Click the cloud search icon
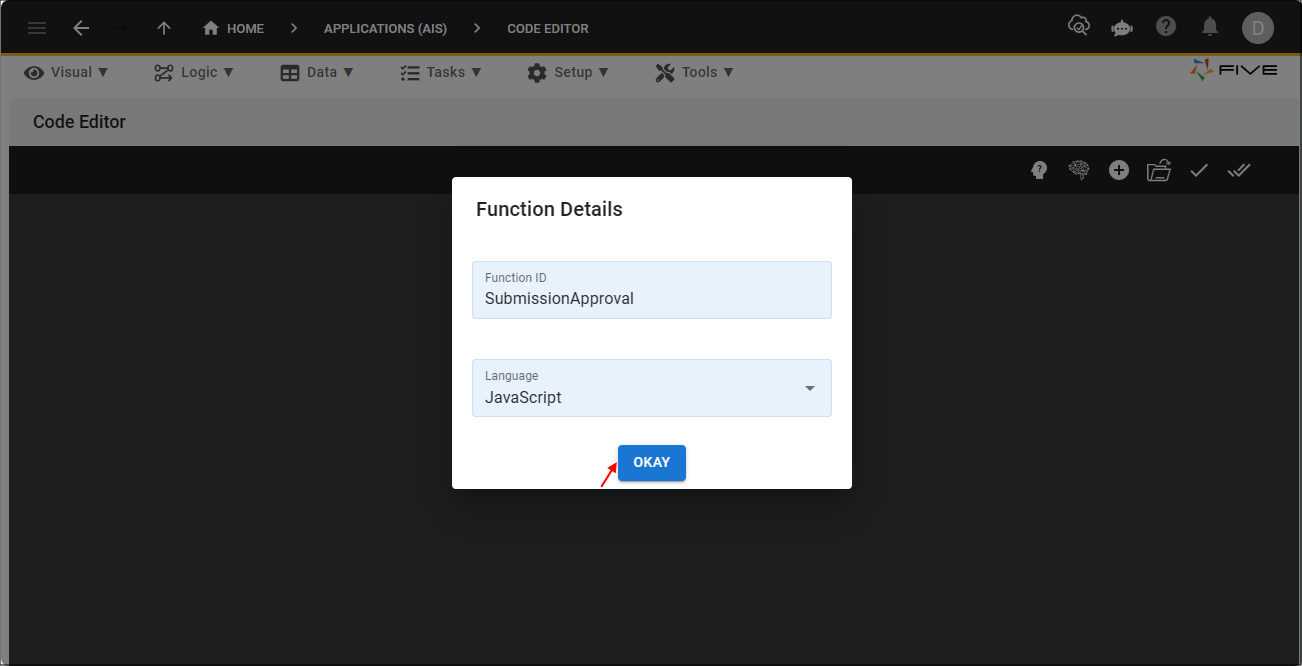The height and width of the screenshot is (666, 1302). click(x=1079, y=26)
